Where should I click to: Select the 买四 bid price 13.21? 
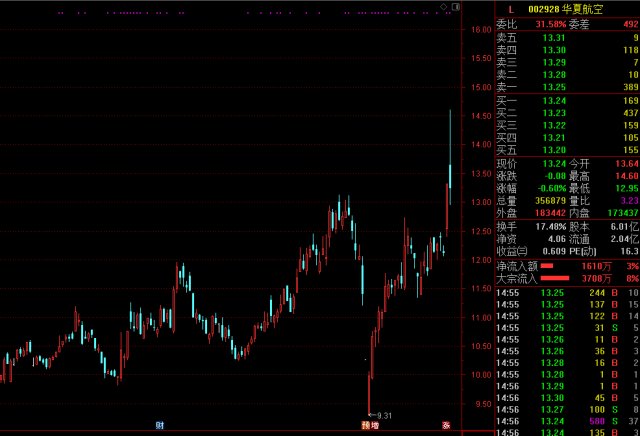[x=554, y=138]
